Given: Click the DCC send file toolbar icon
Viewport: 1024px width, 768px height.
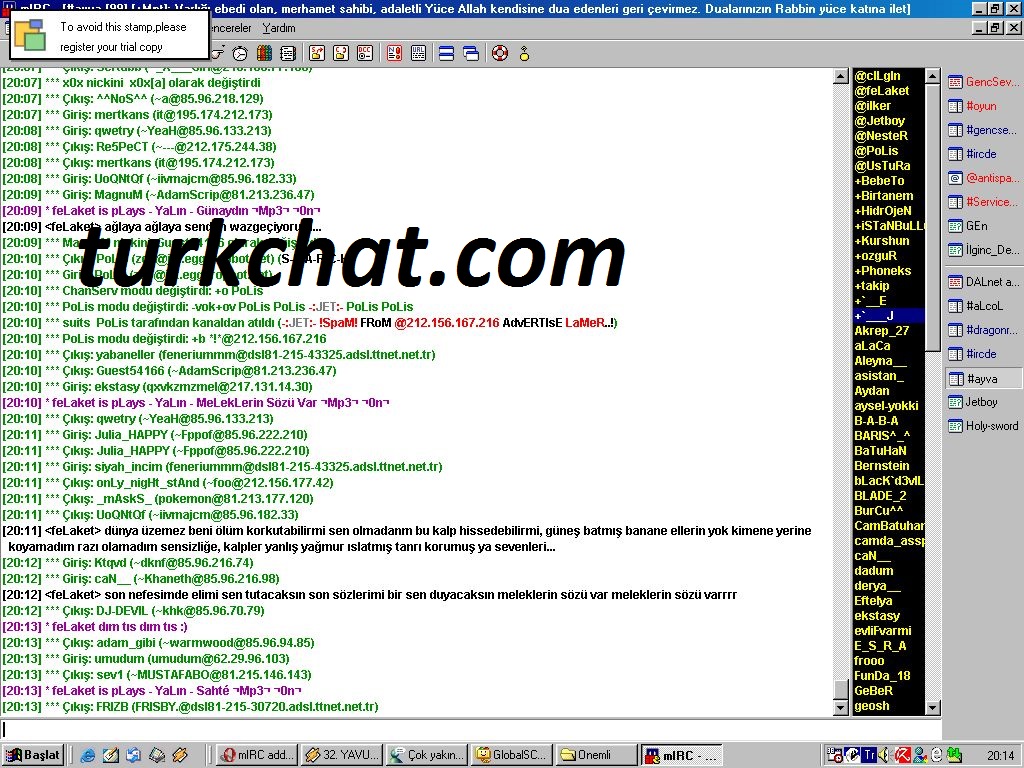Looking at the screenshot, I should (x=317, y=54).
